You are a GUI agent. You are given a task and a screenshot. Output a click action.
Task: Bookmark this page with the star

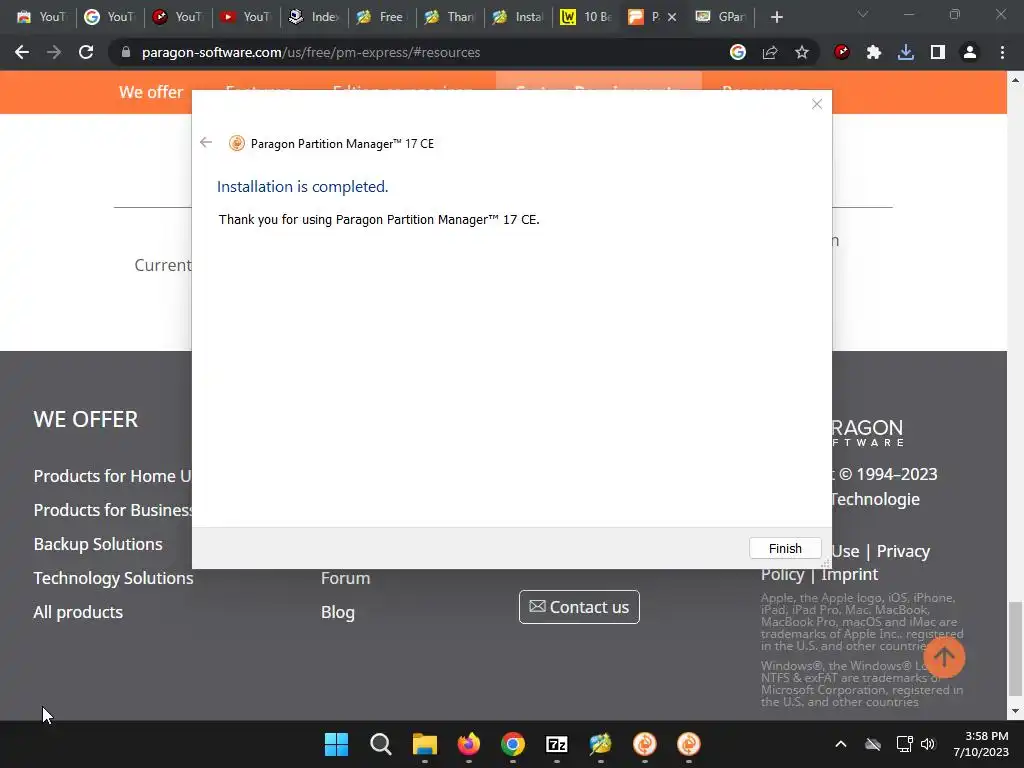(x=802, y=52)
